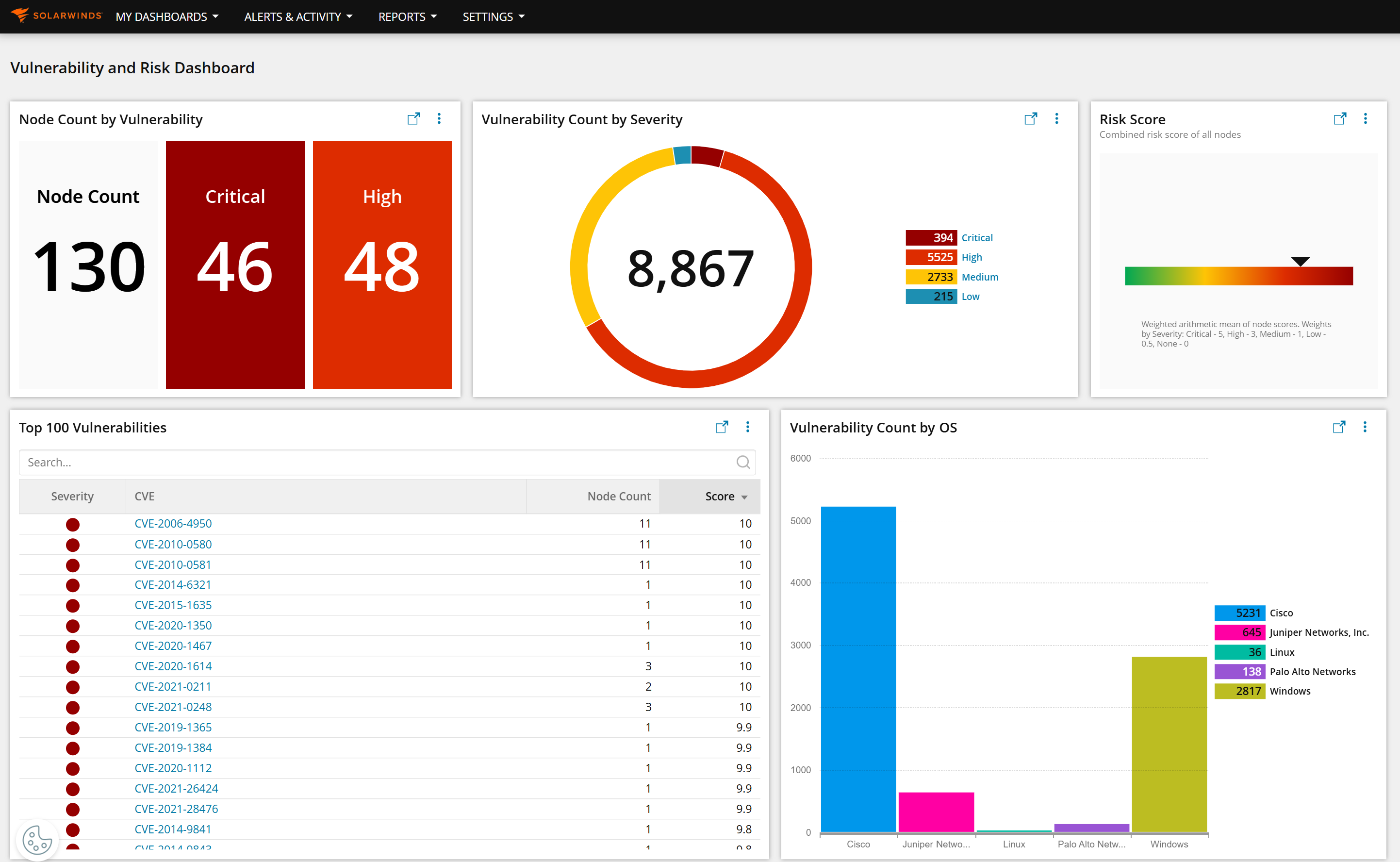This screenshot has width=1400, height=862.
Task: Click the search magnifier icon
Action: [743, 462]
